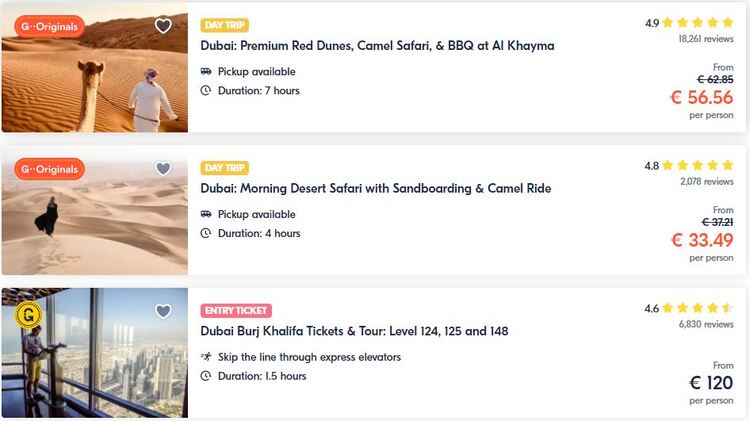Click pickup van icon for Red Dunes tour
Screen dimensions: 750x421
(x=206, y=71)
